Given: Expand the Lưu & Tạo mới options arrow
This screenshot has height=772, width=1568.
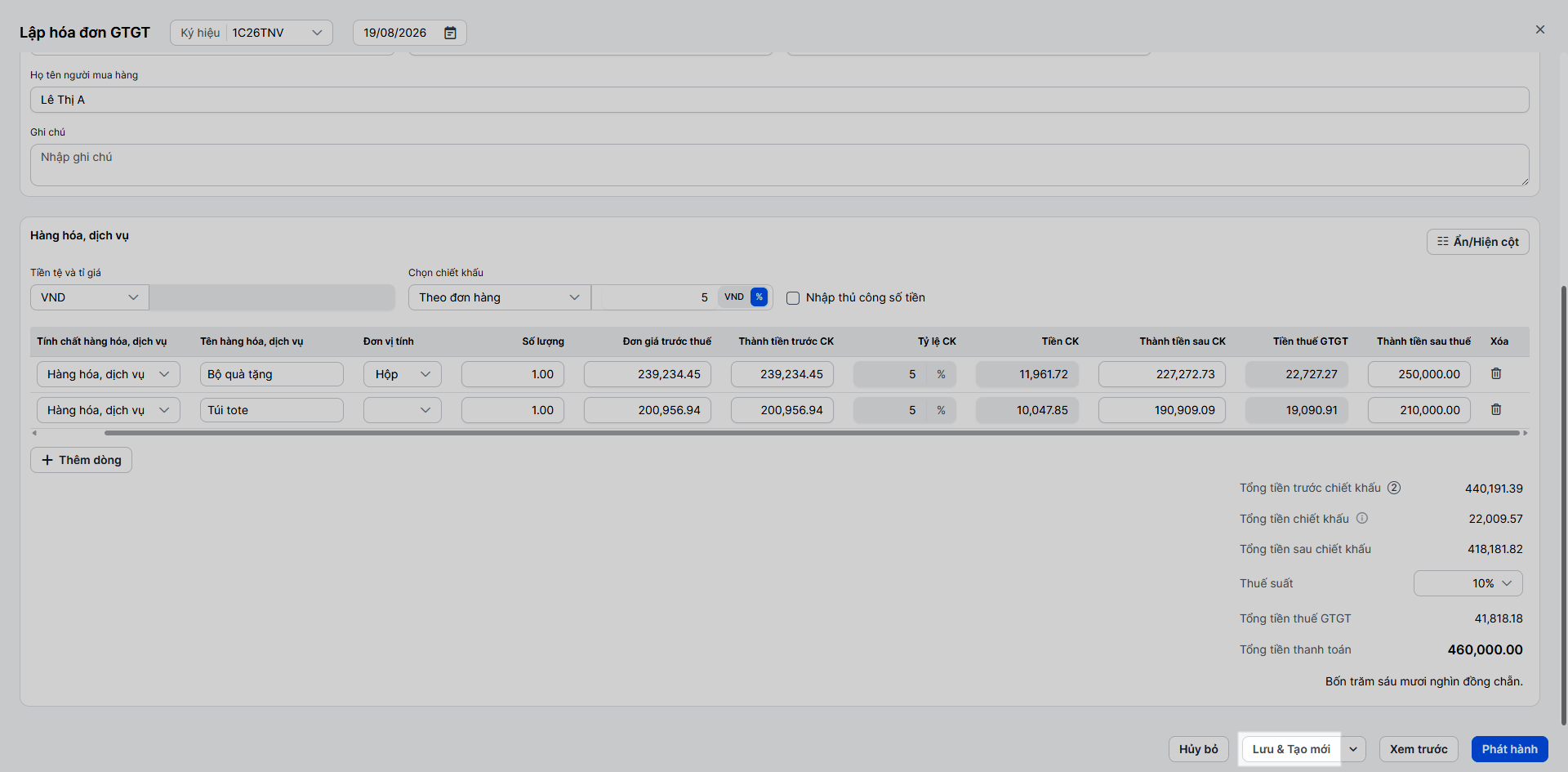Looking at the screenshot, I should click(1353, 749).
